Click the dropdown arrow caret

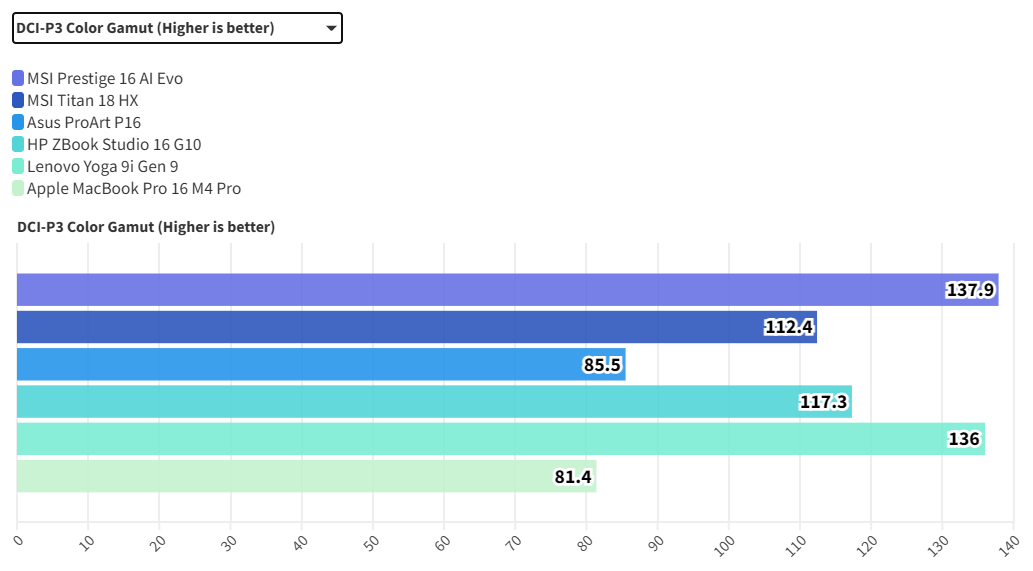point(331,29)
